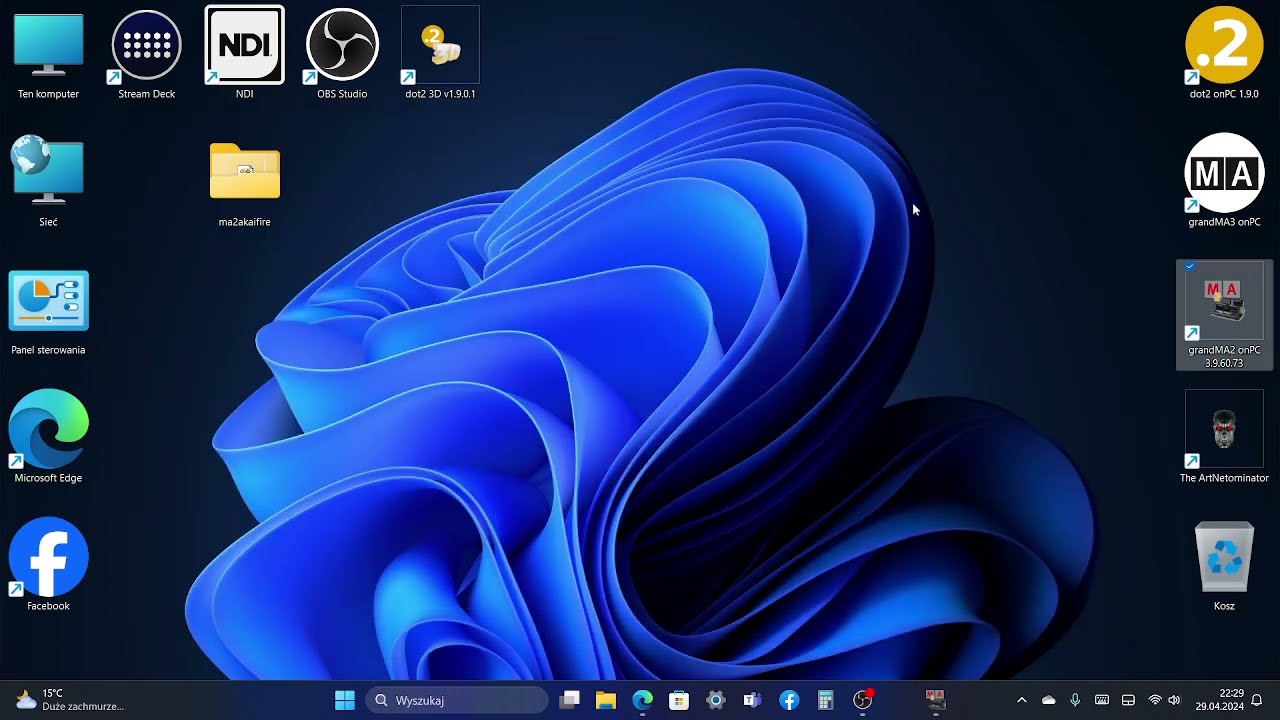Switch to grandMA2 onPC on the taskbar
Viewport: 1280px width, 720px height.
tap(935, 700)
